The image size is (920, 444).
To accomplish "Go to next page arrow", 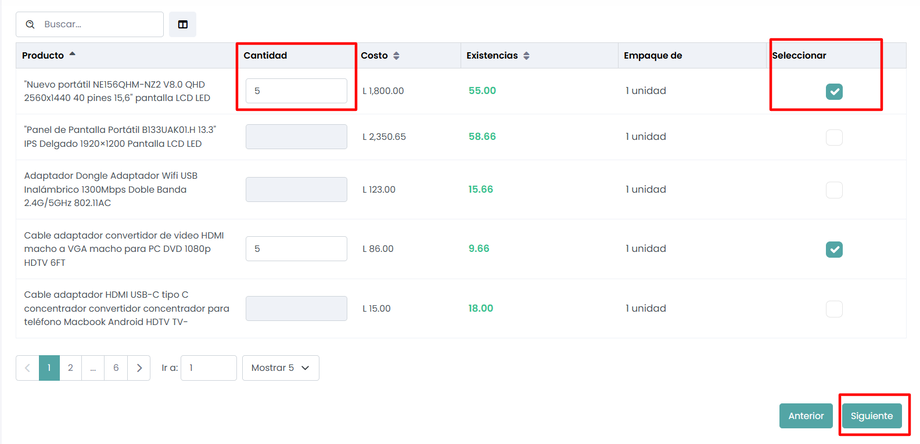I will [139, 368].
